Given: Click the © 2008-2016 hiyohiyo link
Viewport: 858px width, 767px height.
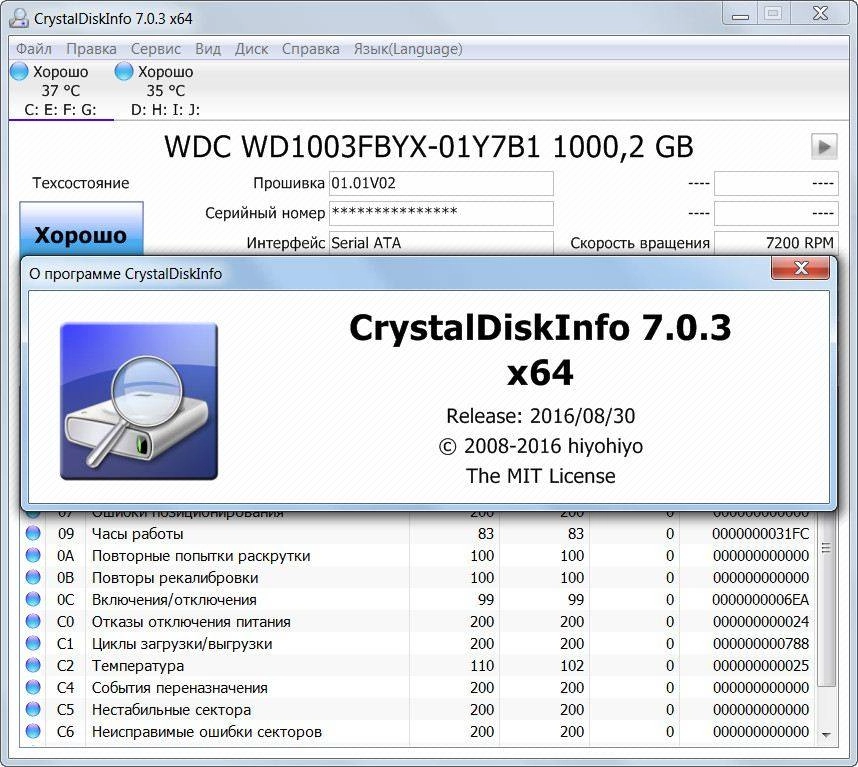Looking at the screenshot, I should [x=541, y=446].
